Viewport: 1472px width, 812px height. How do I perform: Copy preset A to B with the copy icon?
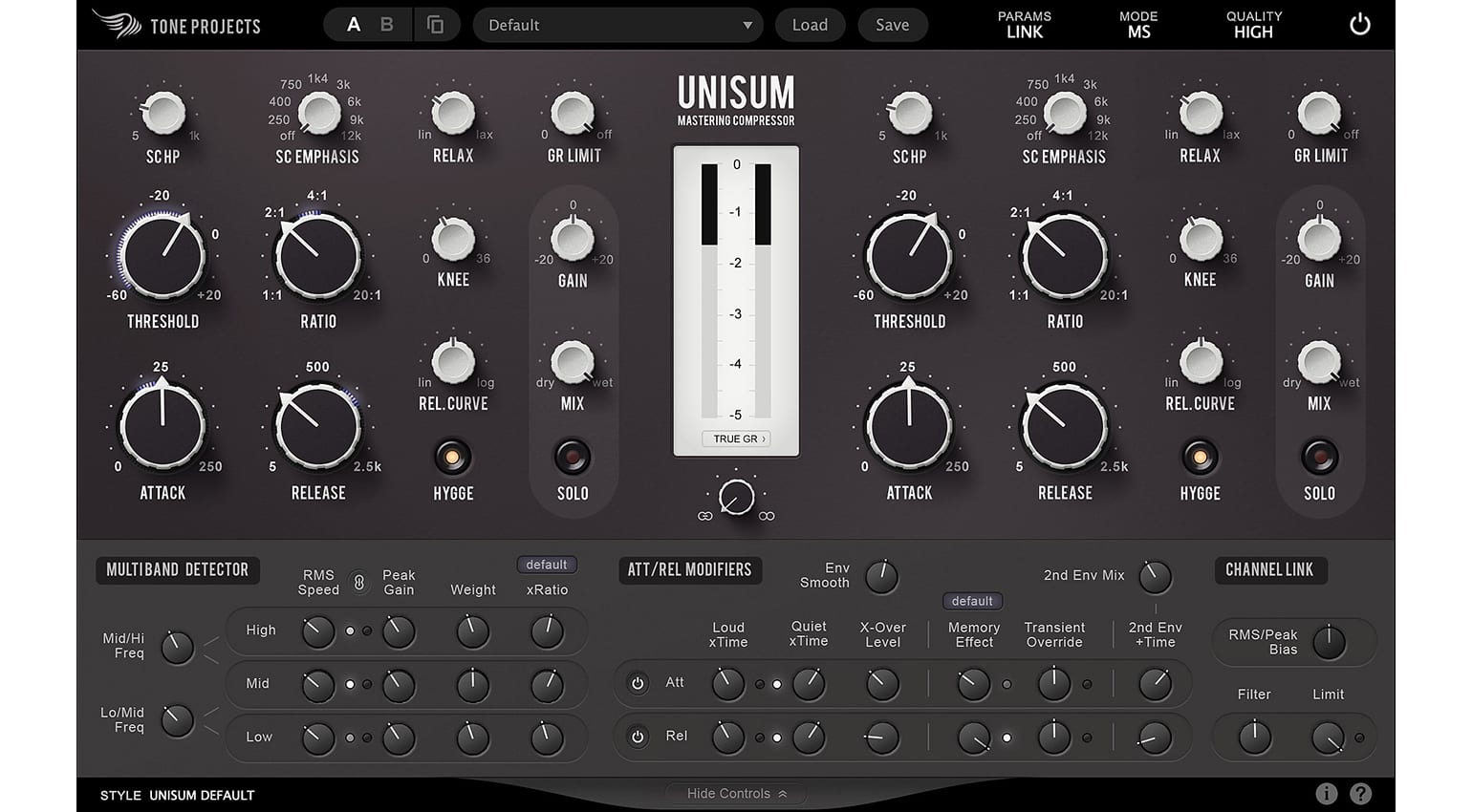click(x=438, y=25)
